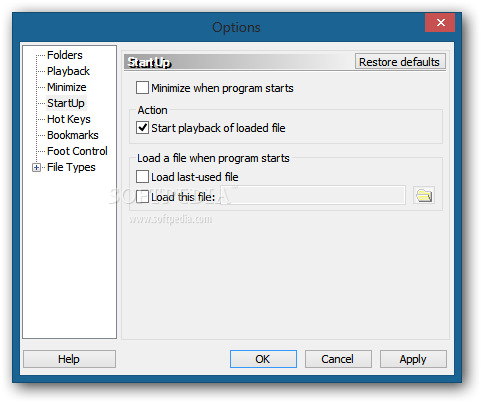Open the Hot Keys settings
This screenshot has height=403, width=482.
(x=69, y=119)
